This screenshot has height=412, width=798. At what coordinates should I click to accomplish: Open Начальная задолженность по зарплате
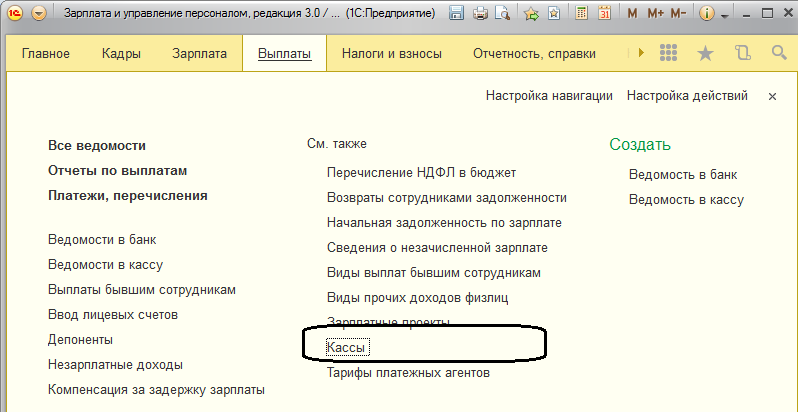coord(444,222)
